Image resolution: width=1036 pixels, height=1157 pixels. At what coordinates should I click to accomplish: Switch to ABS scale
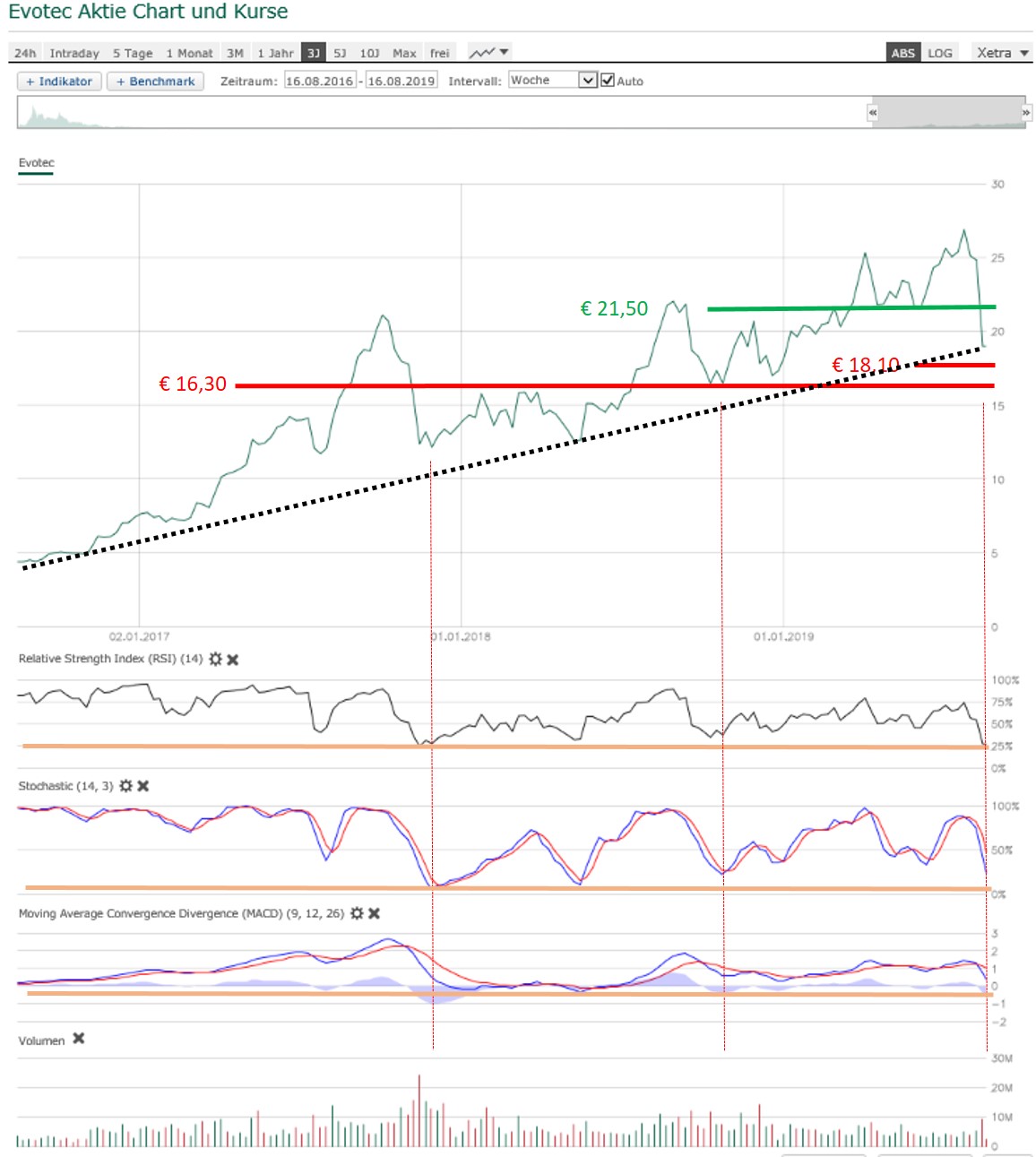tap(902, 53)
